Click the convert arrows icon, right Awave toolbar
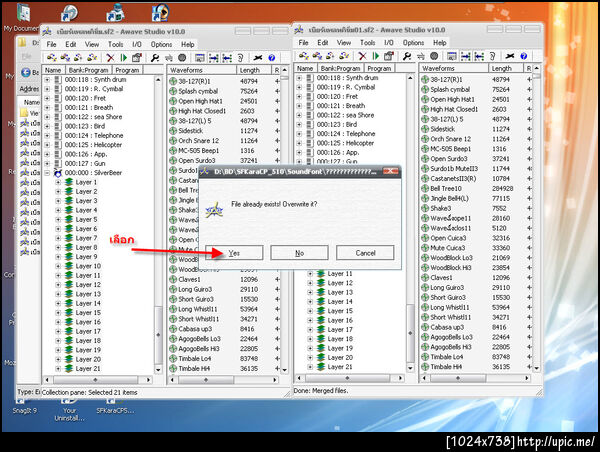Image resolution: width=600 pixels, height=452 pixels. pyautogui.click(x=421, y=56)
